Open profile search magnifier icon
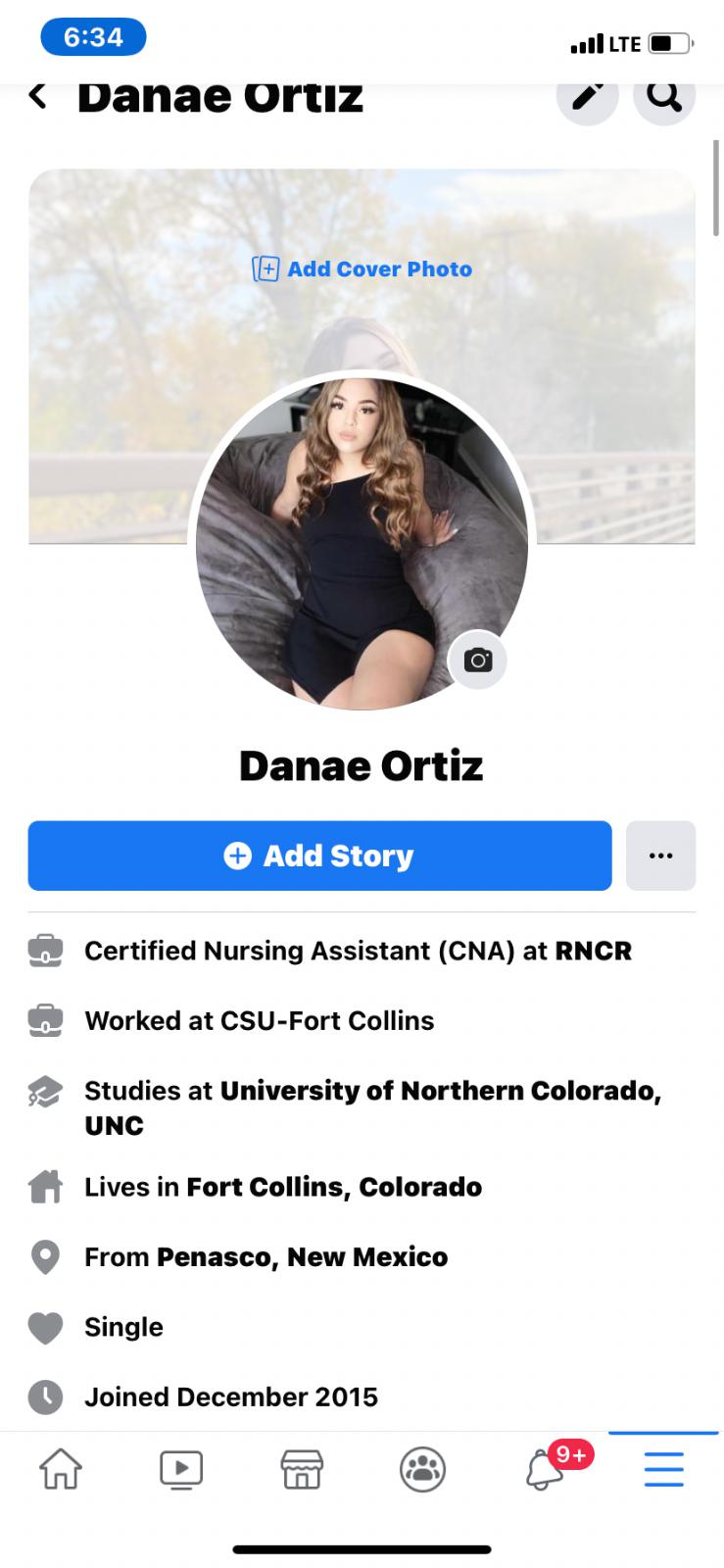 (664, 95)
